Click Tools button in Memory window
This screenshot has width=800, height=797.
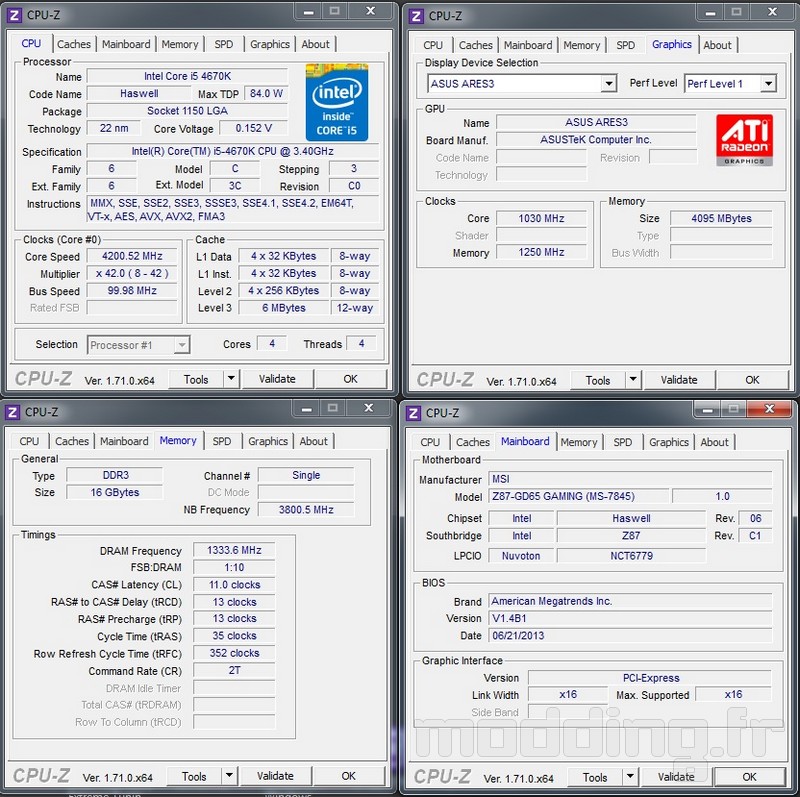pos(194,776)
